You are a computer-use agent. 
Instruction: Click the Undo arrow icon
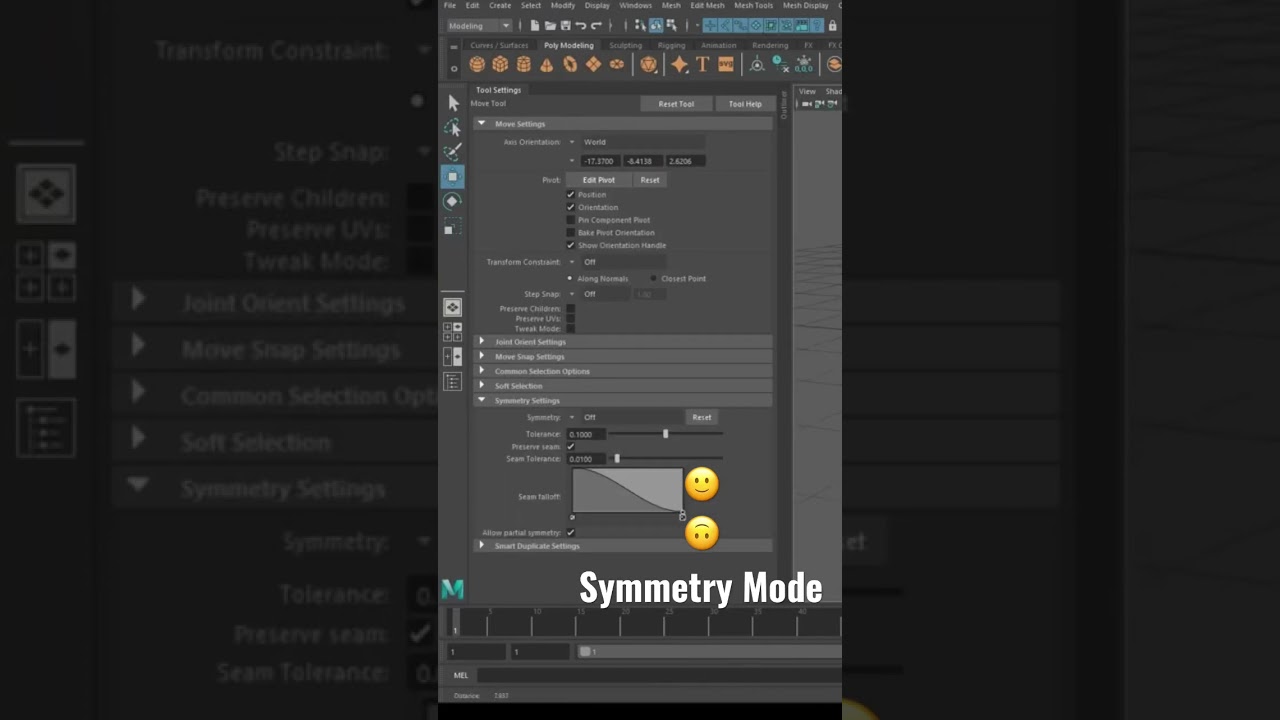point(581,25)
